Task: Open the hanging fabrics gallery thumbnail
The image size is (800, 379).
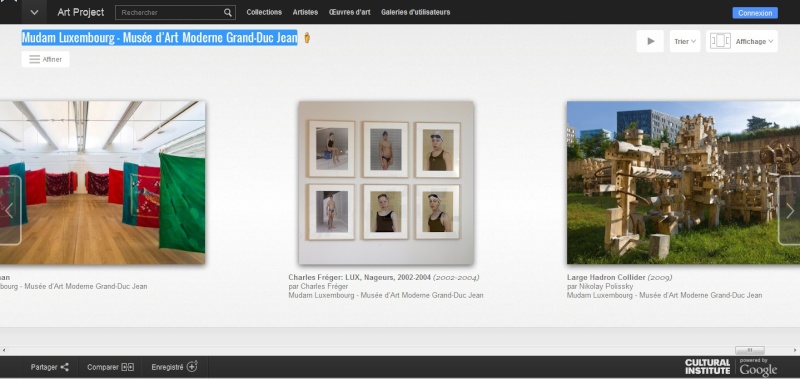Action: tap(103, 182)
